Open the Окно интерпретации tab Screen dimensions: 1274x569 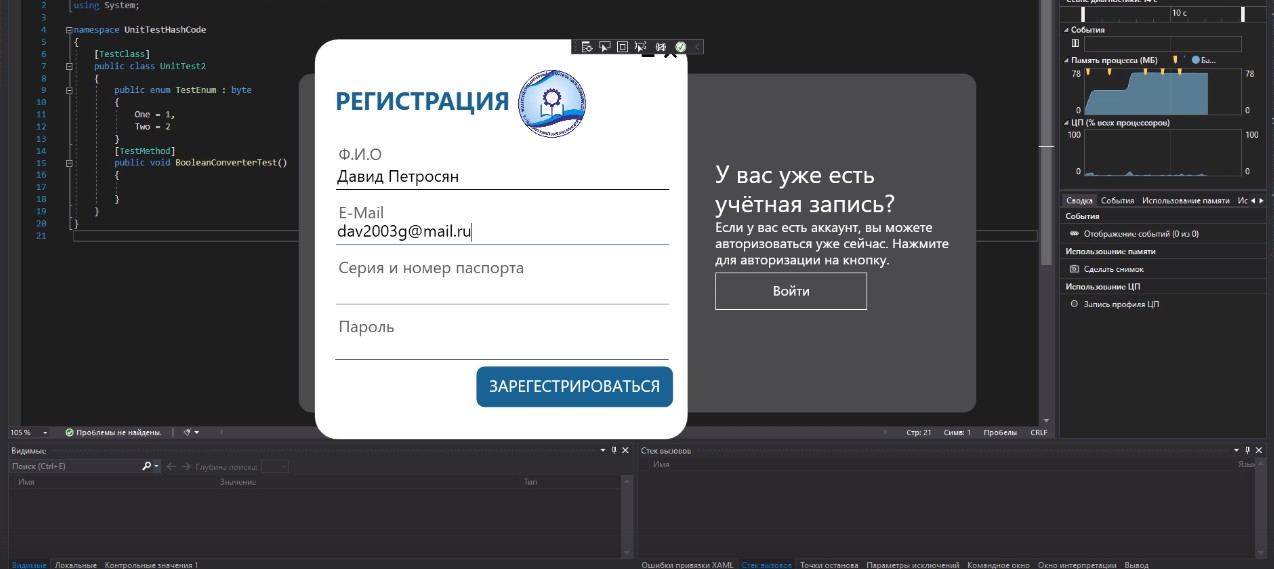[x=1078, y=565]
